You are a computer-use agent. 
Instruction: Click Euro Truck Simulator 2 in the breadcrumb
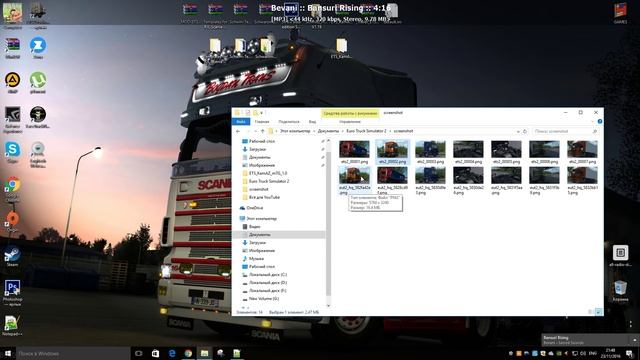tap(366, 131)
